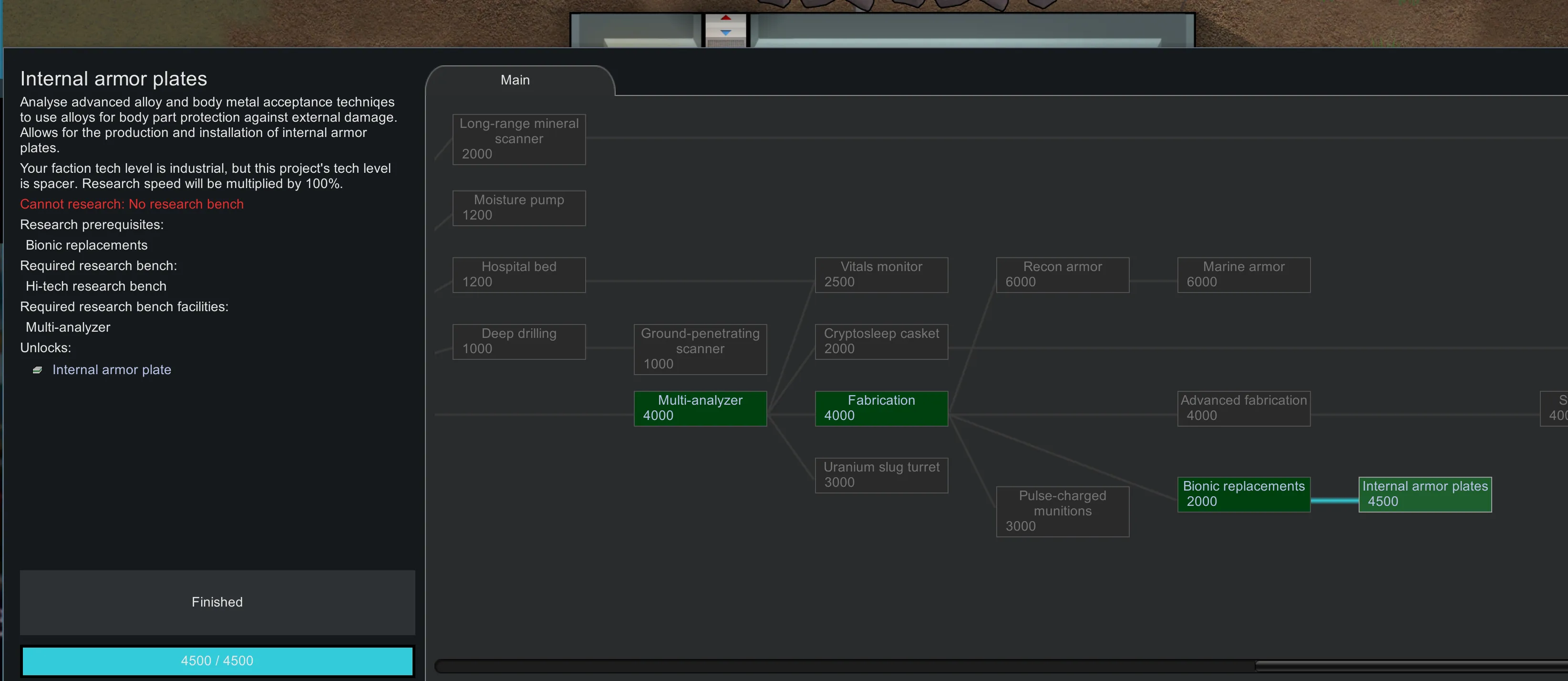Screen dimensions: 1568x681
Task: Open the Internal armor plate unlock link
Action: point(112,370)
